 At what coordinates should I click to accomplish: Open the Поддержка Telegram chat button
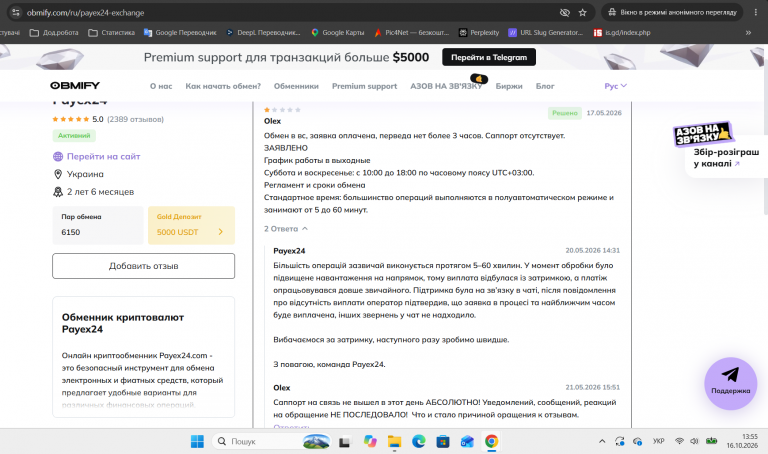click(x=730, y=383)
